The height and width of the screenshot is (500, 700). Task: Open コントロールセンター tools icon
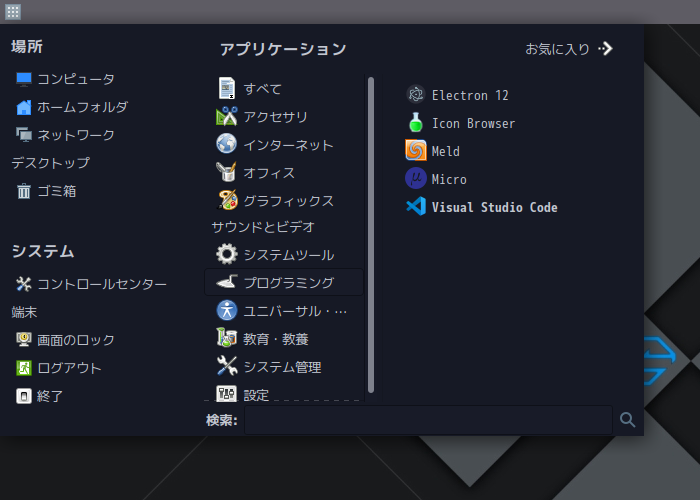(x=24, y=284)
